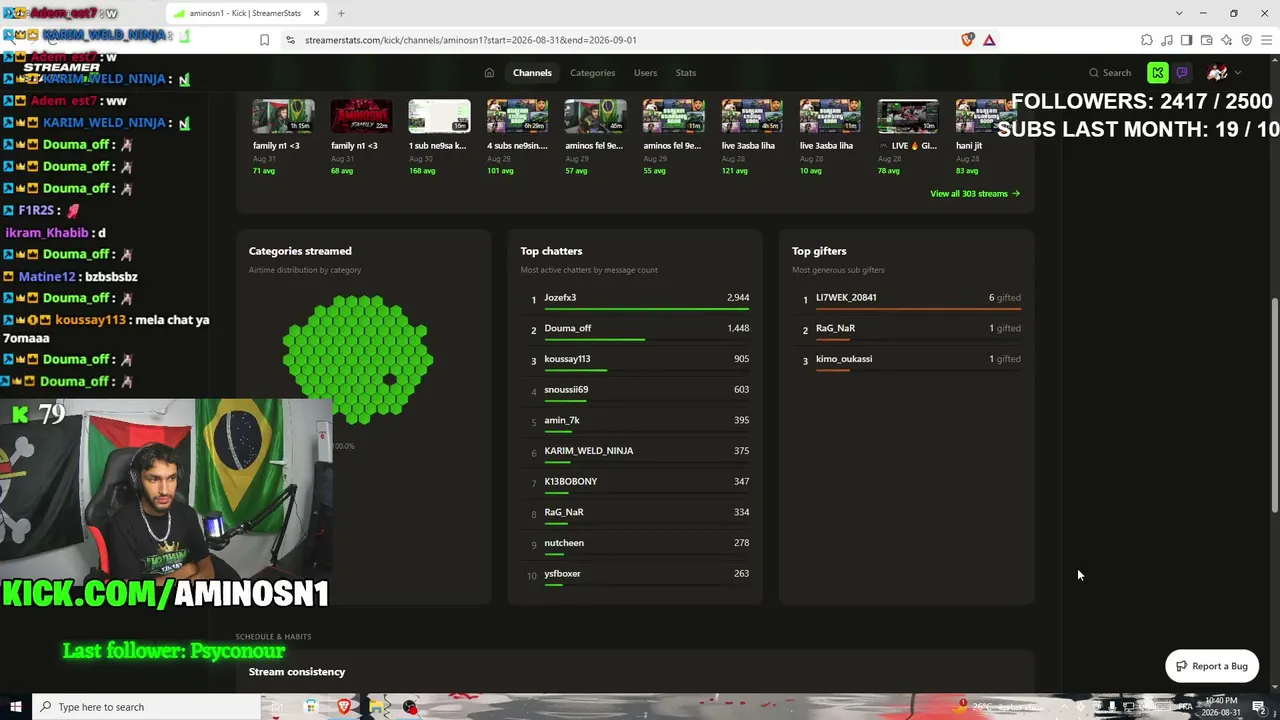Close the aminosn1 StreamerStats browser tab
1280x720 pixels.
point(317,13)
